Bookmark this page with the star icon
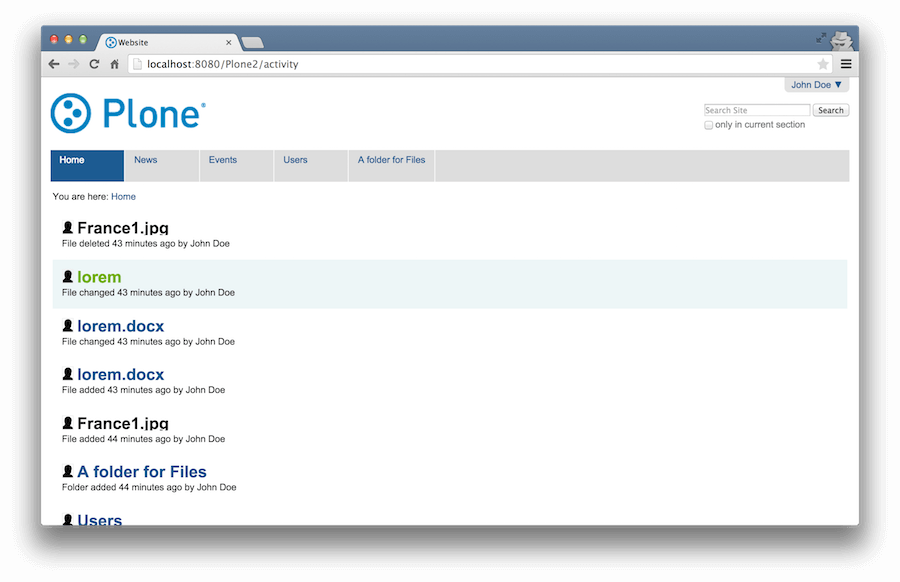Image resolution: width=900 pixels, height=582 pixels. (823, 64)
